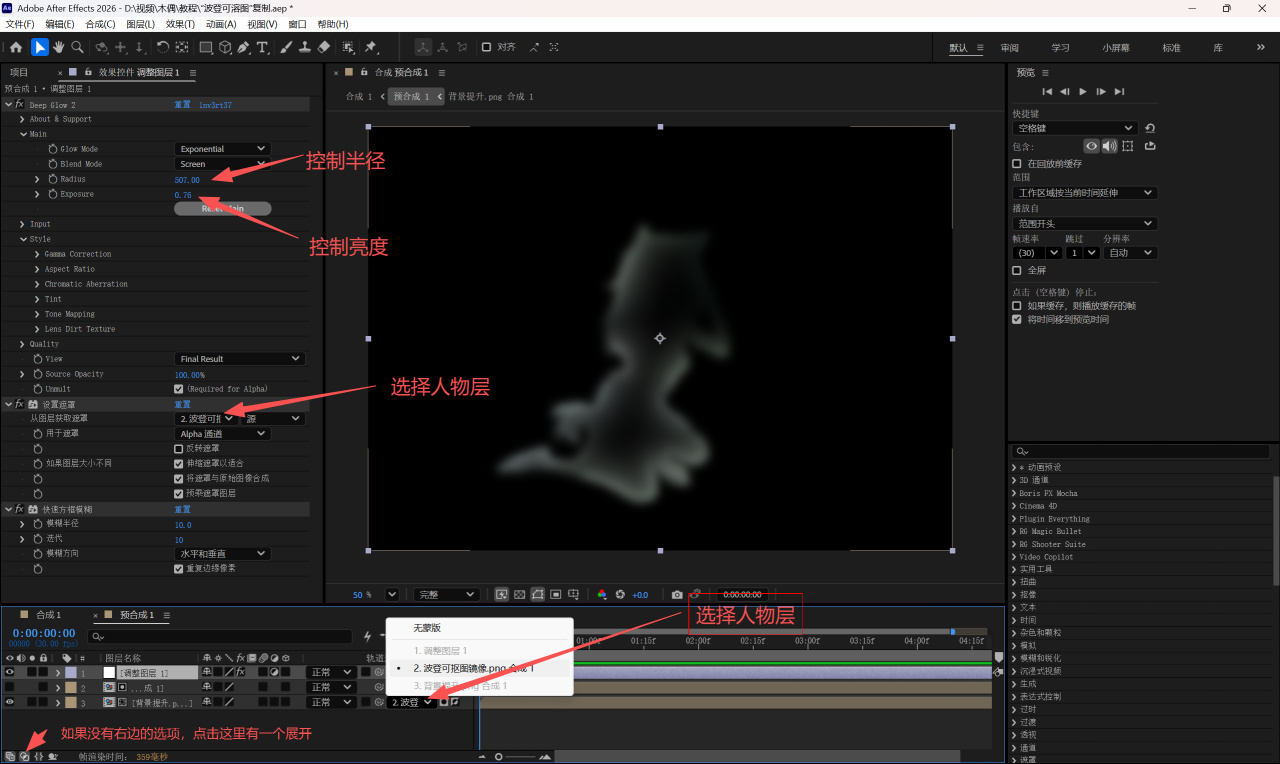
Task: Click the Reset Main button
Action: point(223,209)
